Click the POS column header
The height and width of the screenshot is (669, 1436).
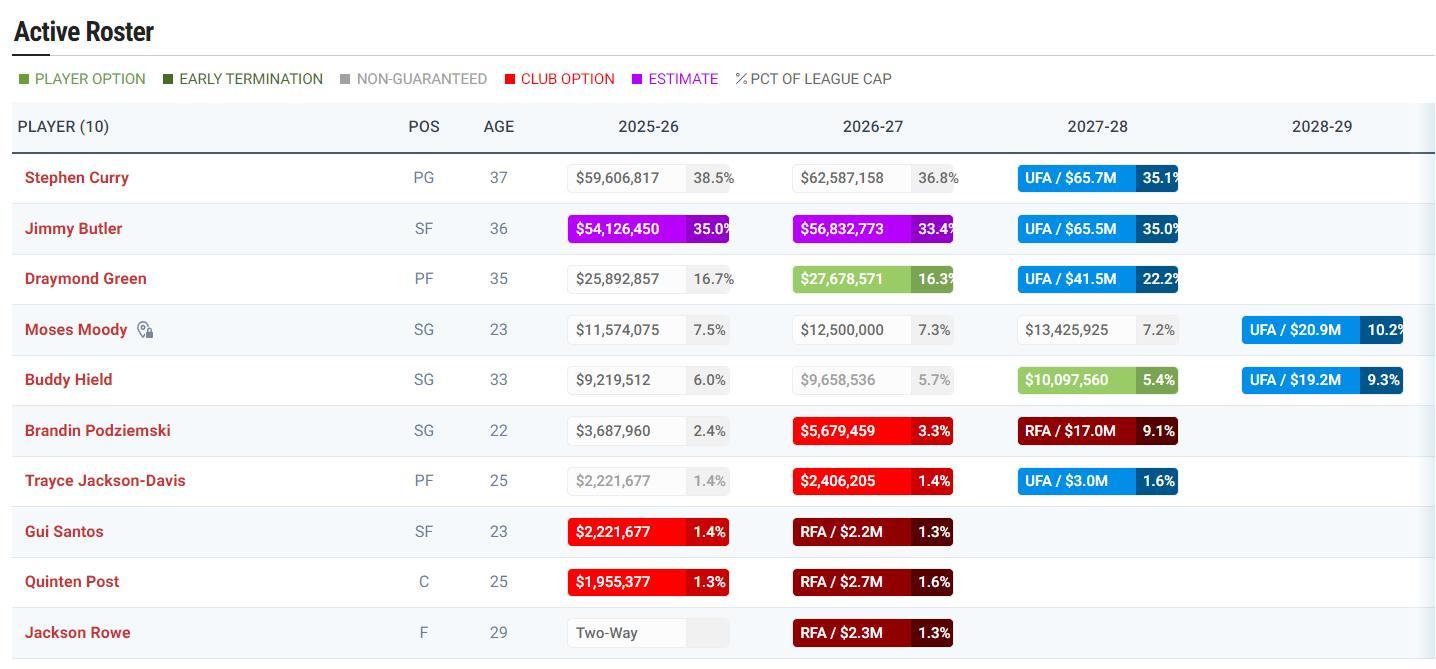point(424,127)
